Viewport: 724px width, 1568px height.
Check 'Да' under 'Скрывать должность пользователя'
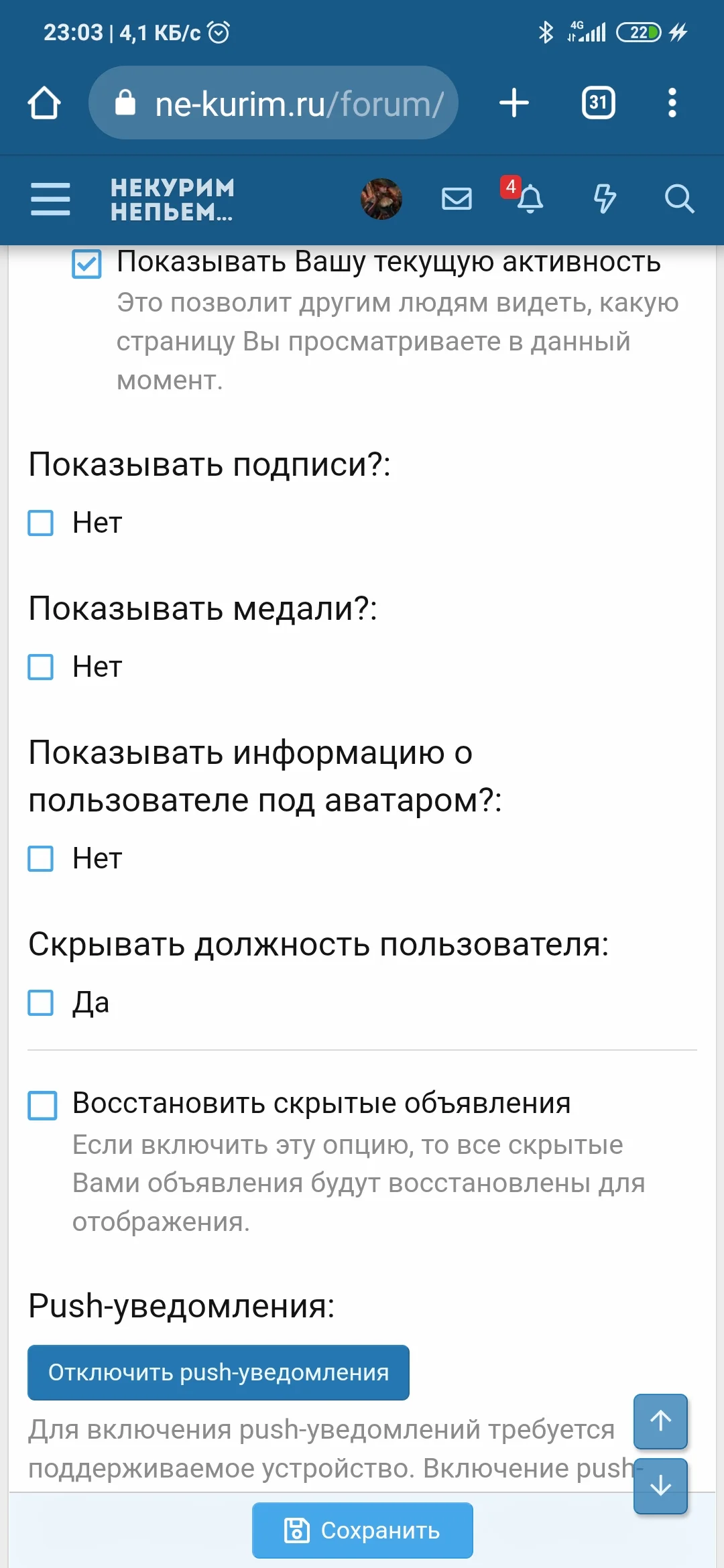click(x=42, y=1002)
